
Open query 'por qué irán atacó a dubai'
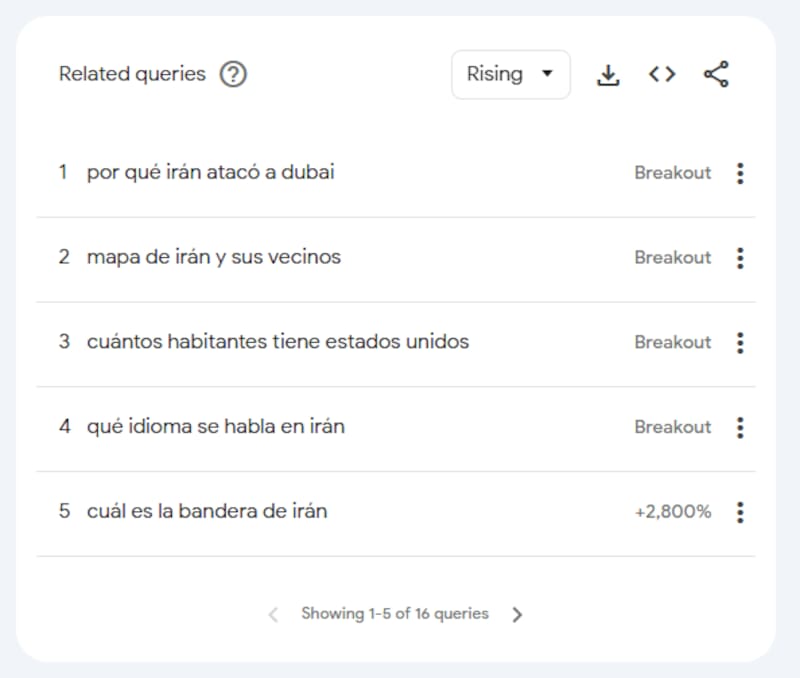[x=210, y=172]
